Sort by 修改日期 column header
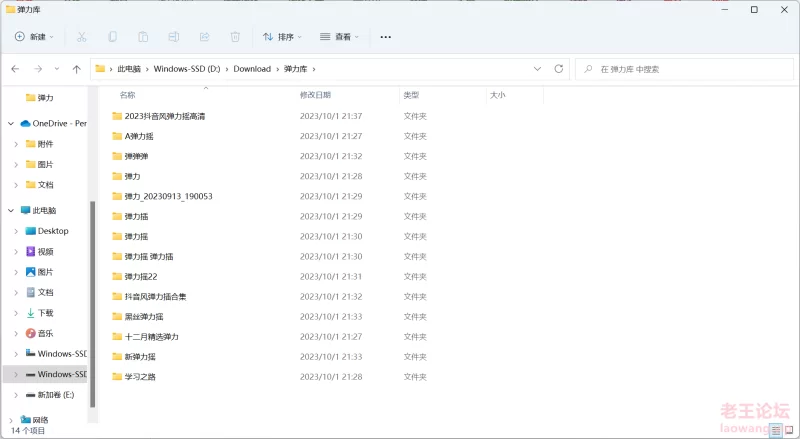 tap(315, 95)
